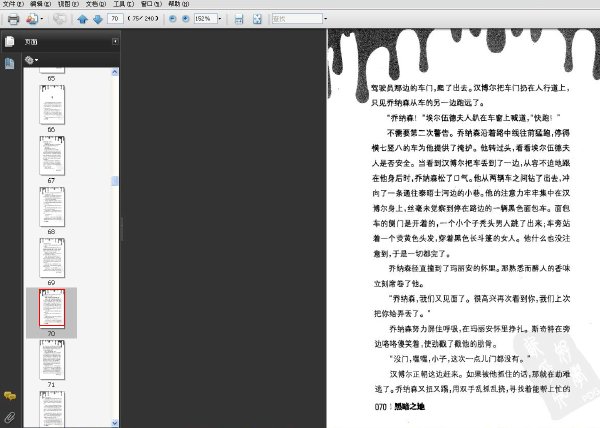Viewport: 600px width, 428px height.
Task: Open the Bookmarks panel icon
Action: coord(10,63)
